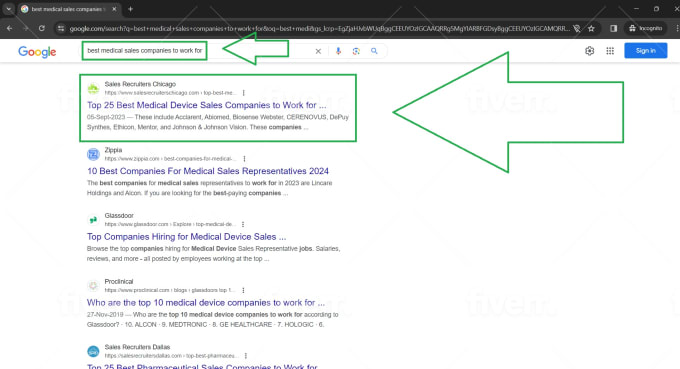Click the site information icon in address bar

click(x=61, y=29)
